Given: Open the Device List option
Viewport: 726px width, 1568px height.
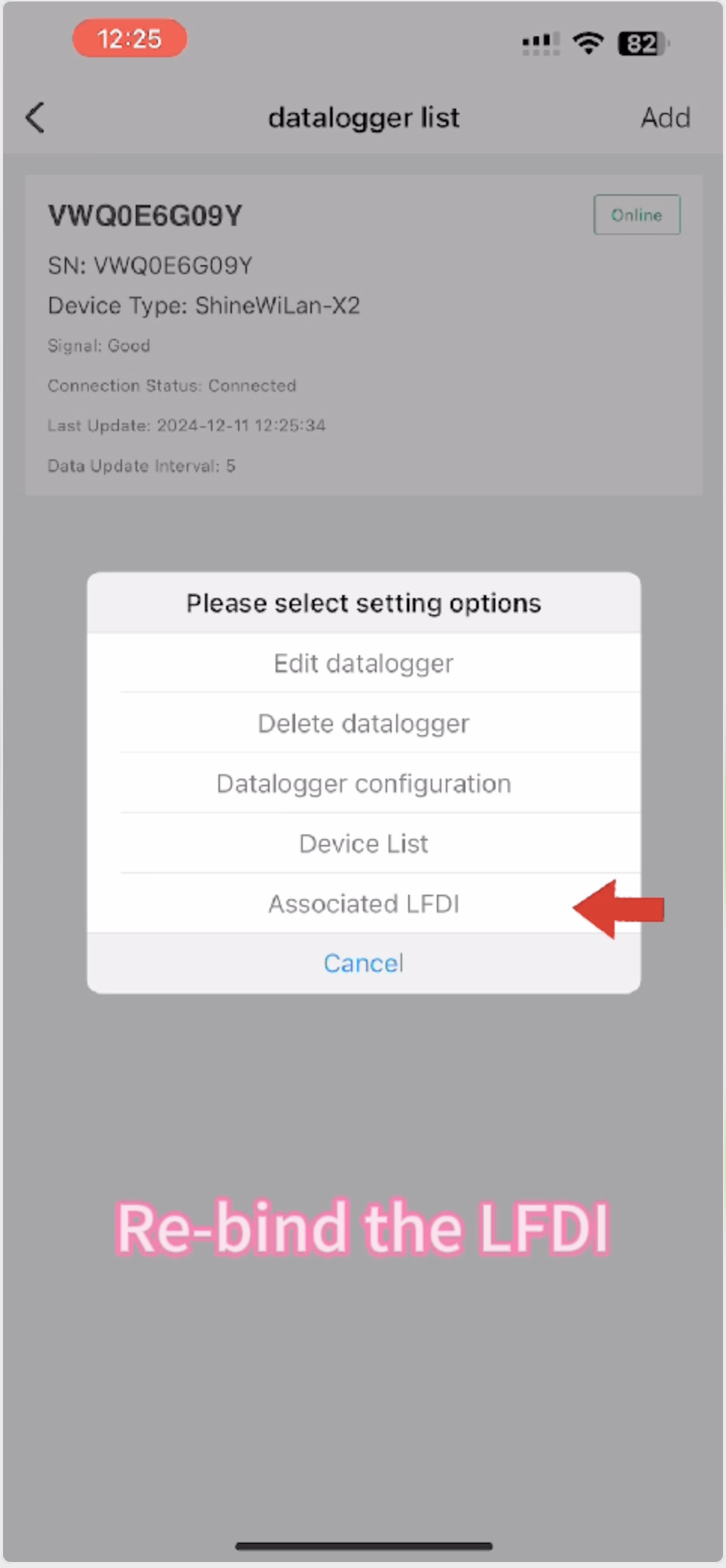Looking at the screenshot, I should (364, 843).
